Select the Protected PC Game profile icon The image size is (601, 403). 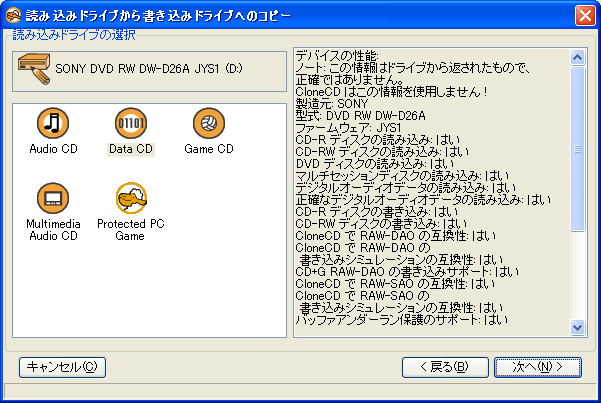point(131,198)
